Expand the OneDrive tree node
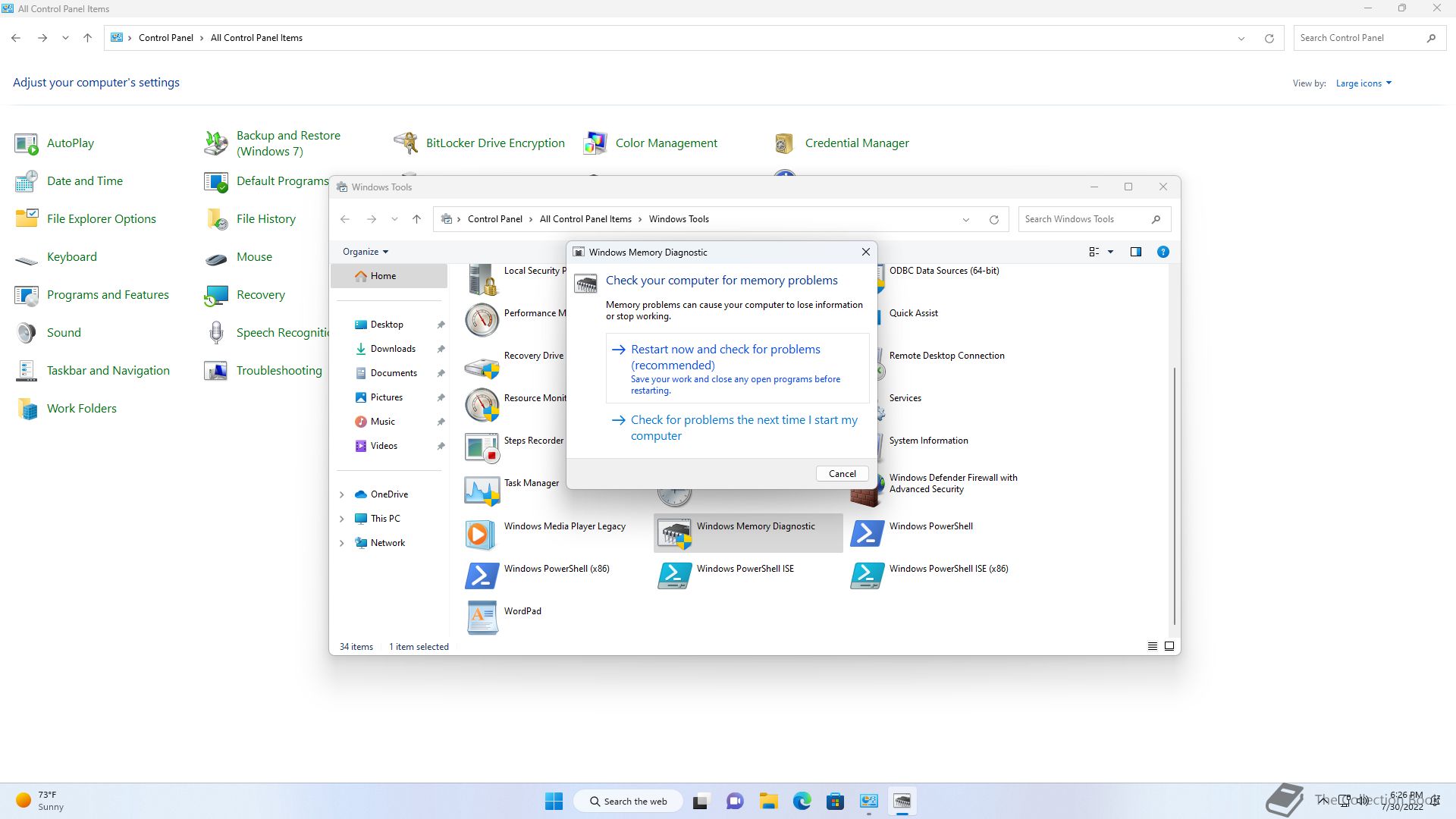 pos(341,494)
